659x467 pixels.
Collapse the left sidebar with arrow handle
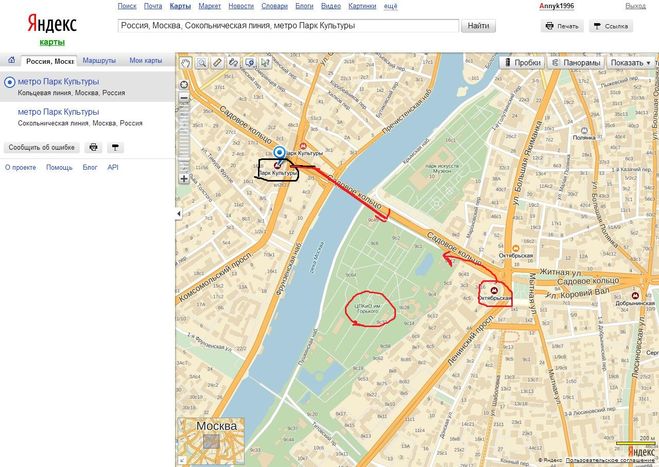179,214
